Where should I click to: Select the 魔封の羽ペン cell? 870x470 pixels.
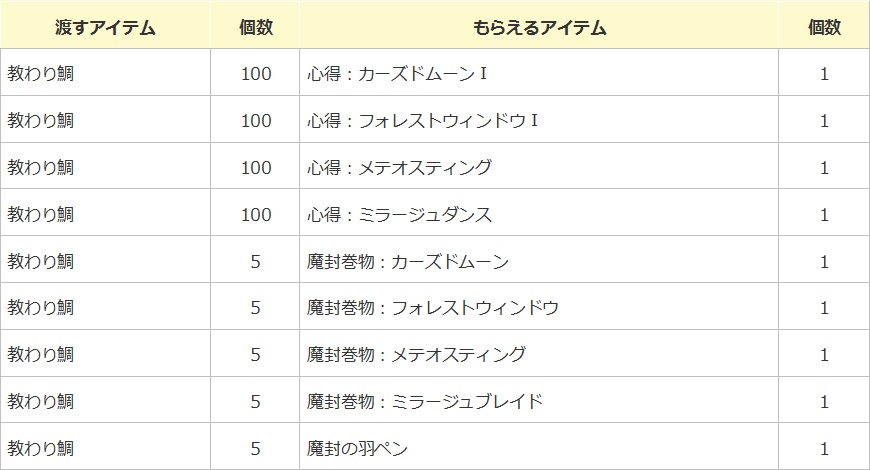pyautogui.click(x=356, y=448)
